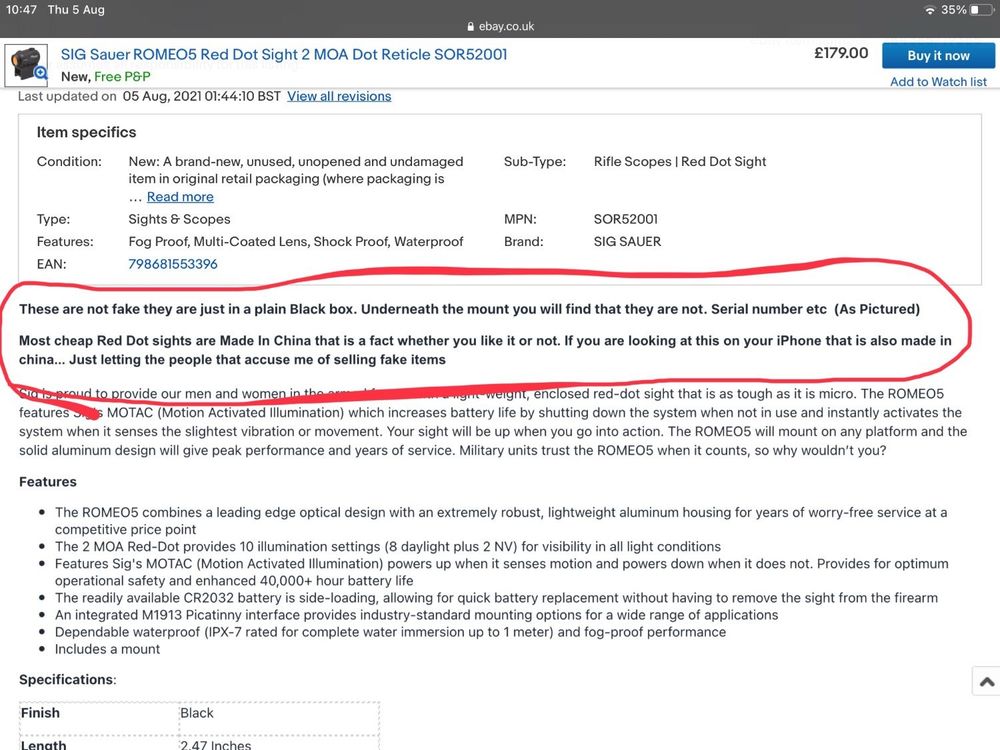Tap the magnifier zoom icon on product thumbnail
This screenshot has height=750, width=1000.
[x=41, y=73]
